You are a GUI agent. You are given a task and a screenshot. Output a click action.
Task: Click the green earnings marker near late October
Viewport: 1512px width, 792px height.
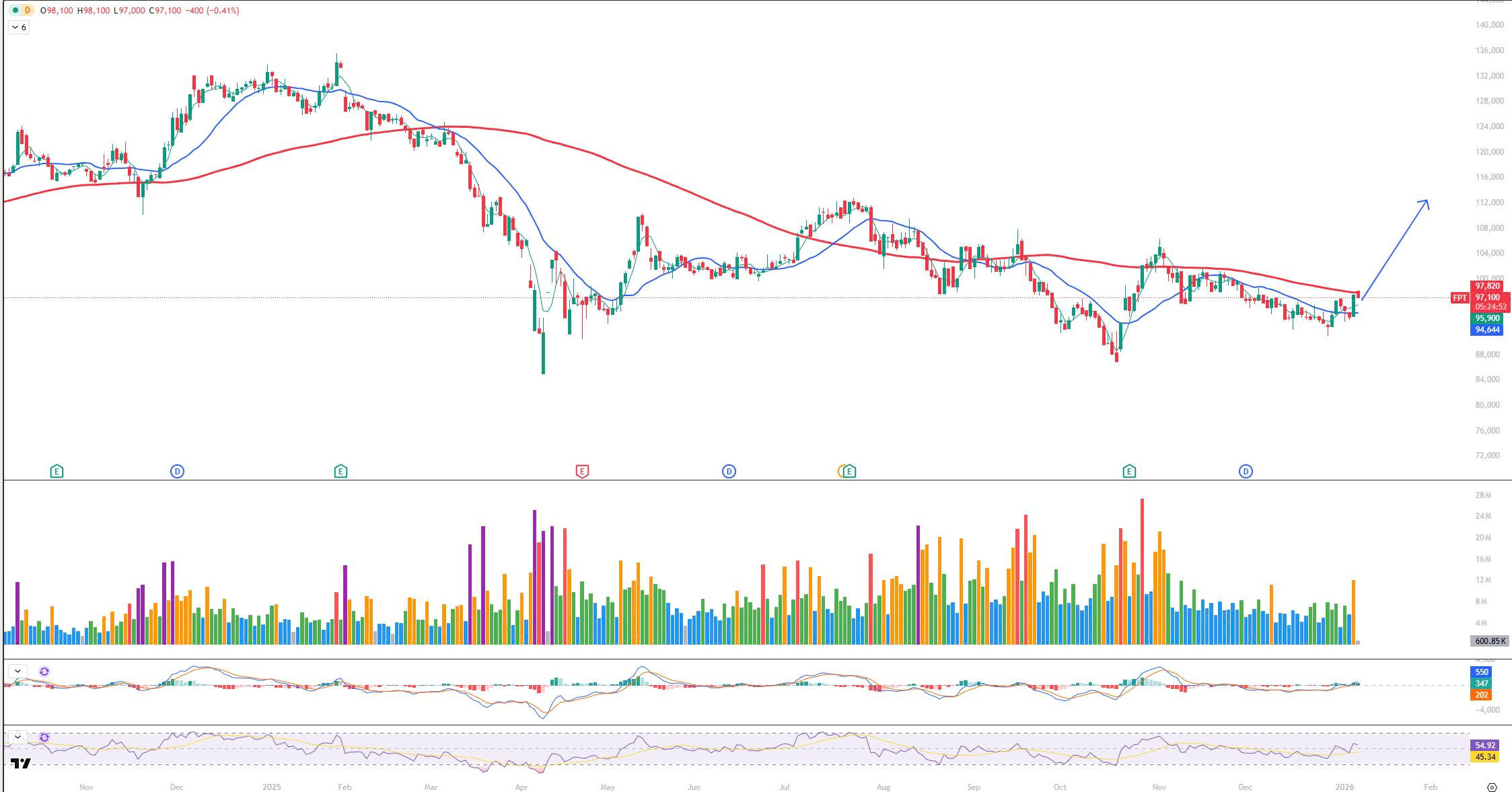[1129, 472]
